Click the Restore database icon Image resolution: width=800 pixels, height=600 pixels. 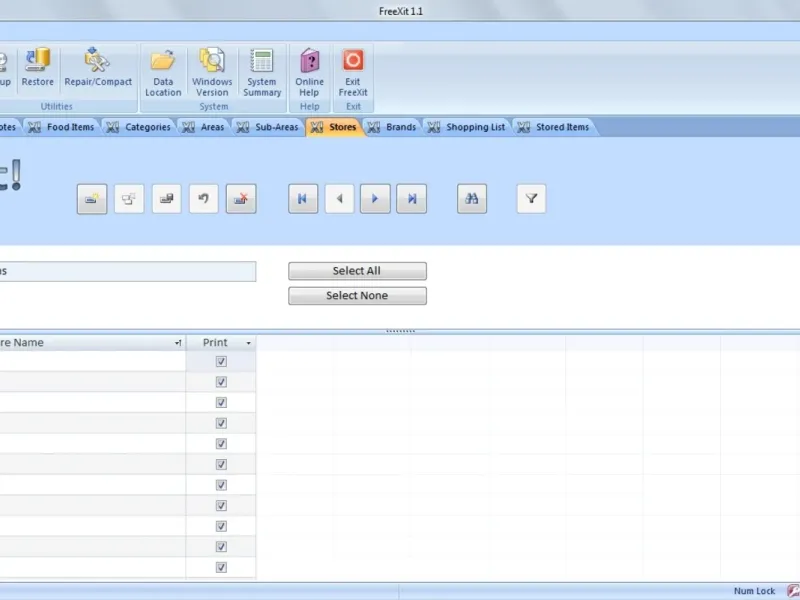click(38, 68)
